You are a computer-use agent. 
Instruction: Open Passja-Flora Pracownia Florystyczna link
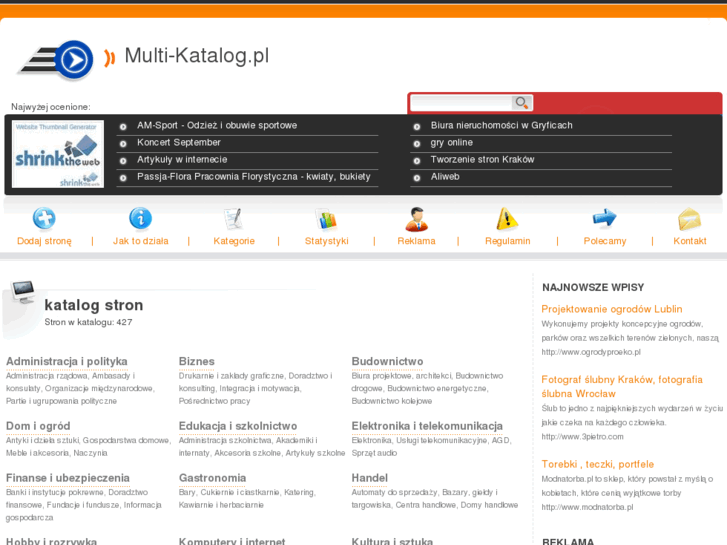tap(254, 177)
